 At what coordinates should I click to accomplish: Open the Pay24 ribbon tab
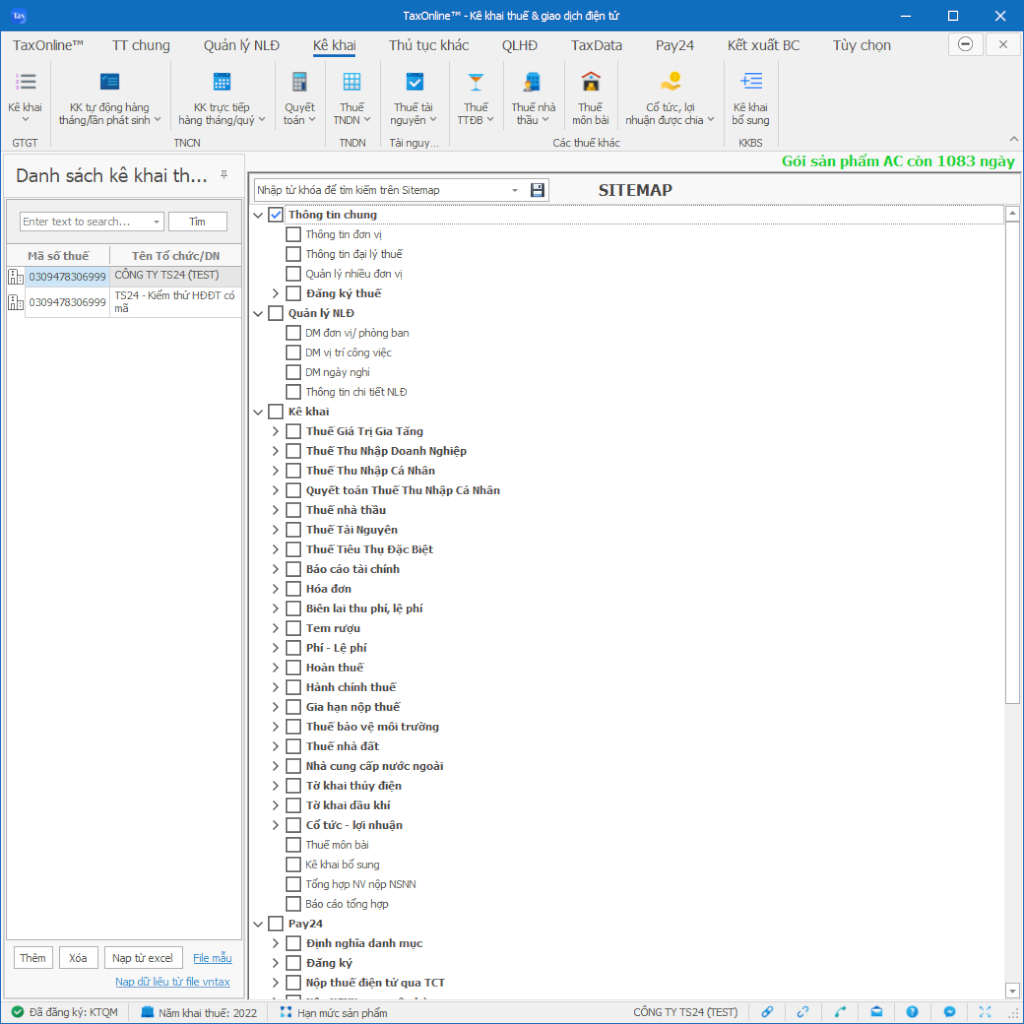click(x=674, y=45)
